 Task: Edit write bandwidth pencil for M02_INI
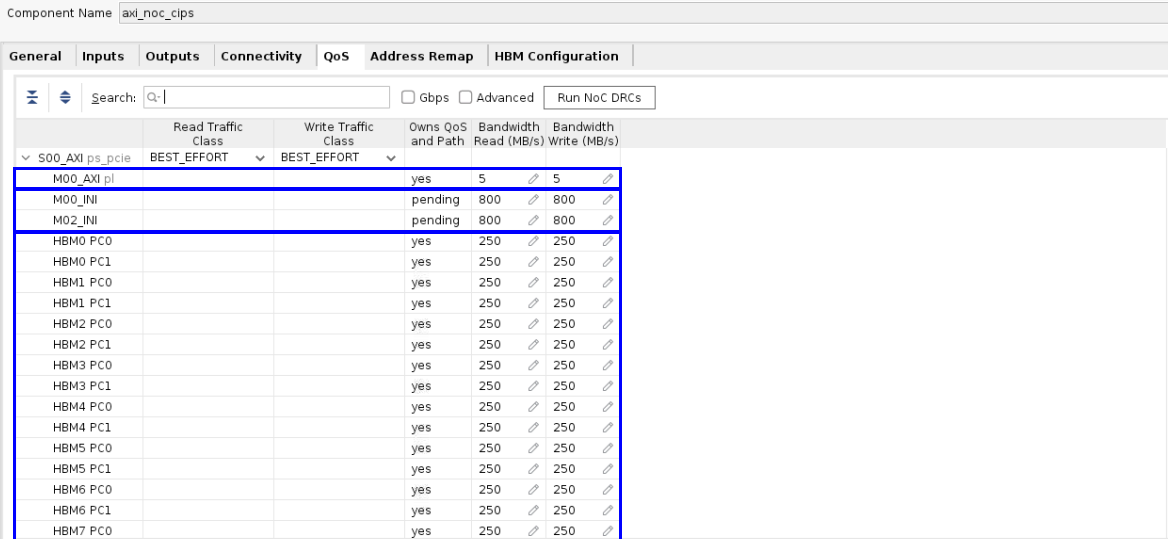(607, 220)
